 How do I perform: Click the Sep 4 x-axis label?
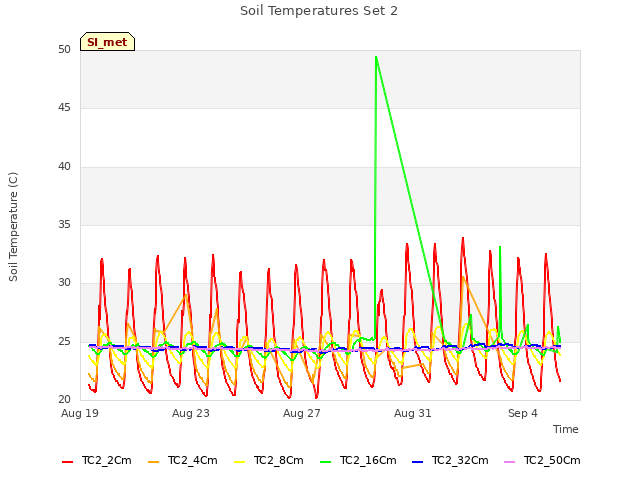tap(523, 413)
